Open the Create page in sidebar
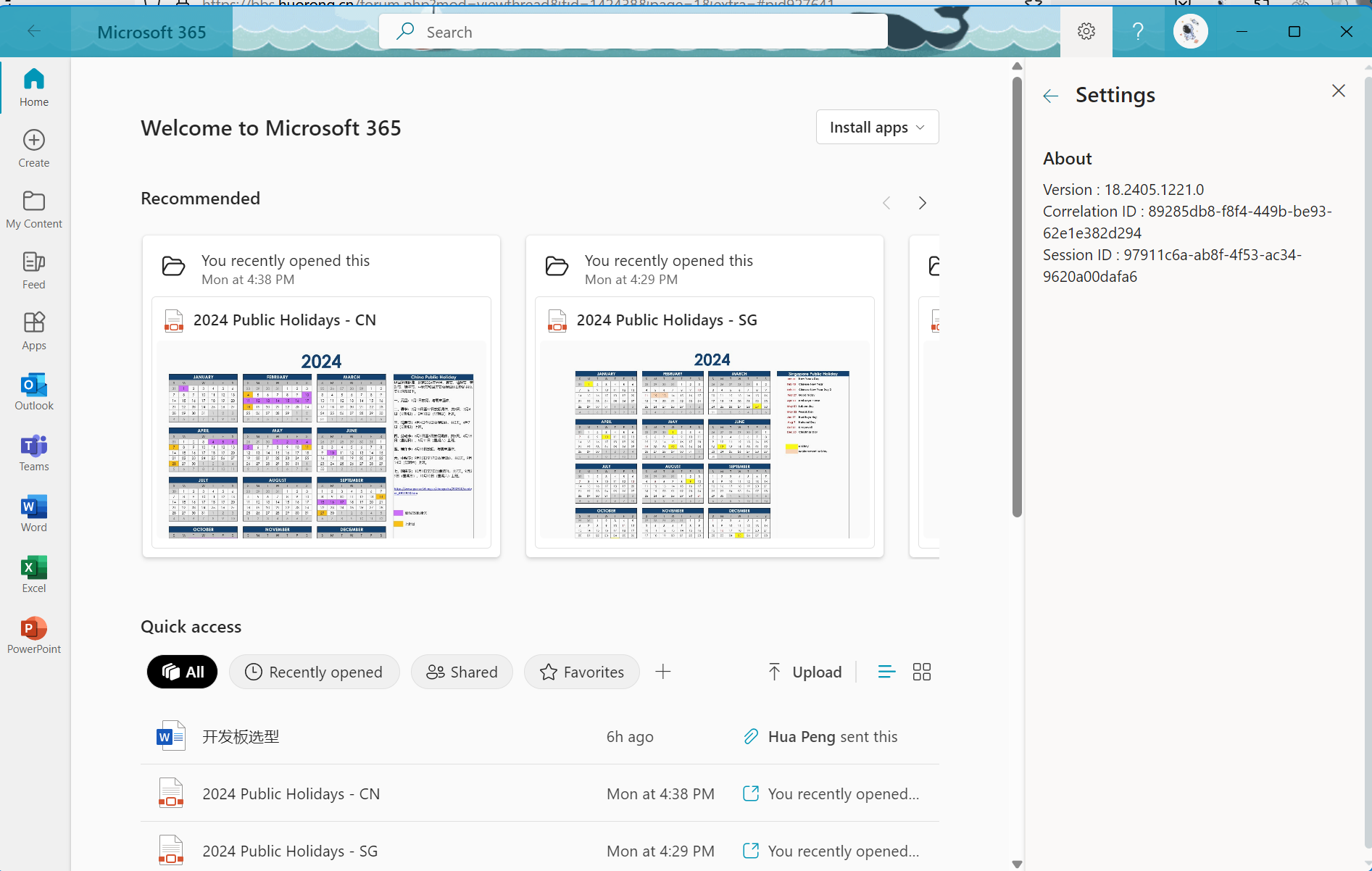This screenshot has width=1372, height=871. (x=34, y=149)
